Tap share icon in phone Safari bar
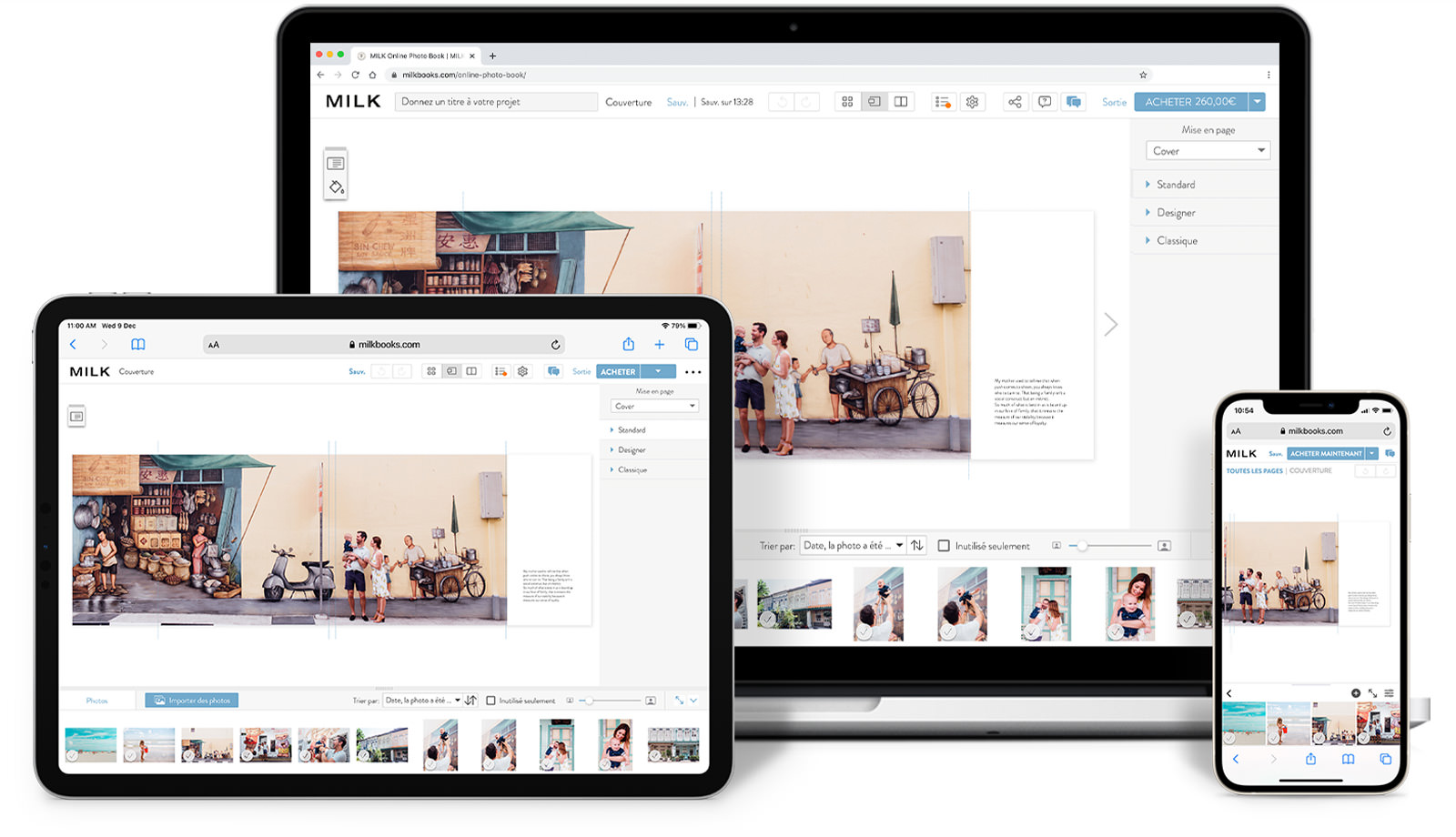The height and width of the screenshot is (837, 1456). (1310, 759)
